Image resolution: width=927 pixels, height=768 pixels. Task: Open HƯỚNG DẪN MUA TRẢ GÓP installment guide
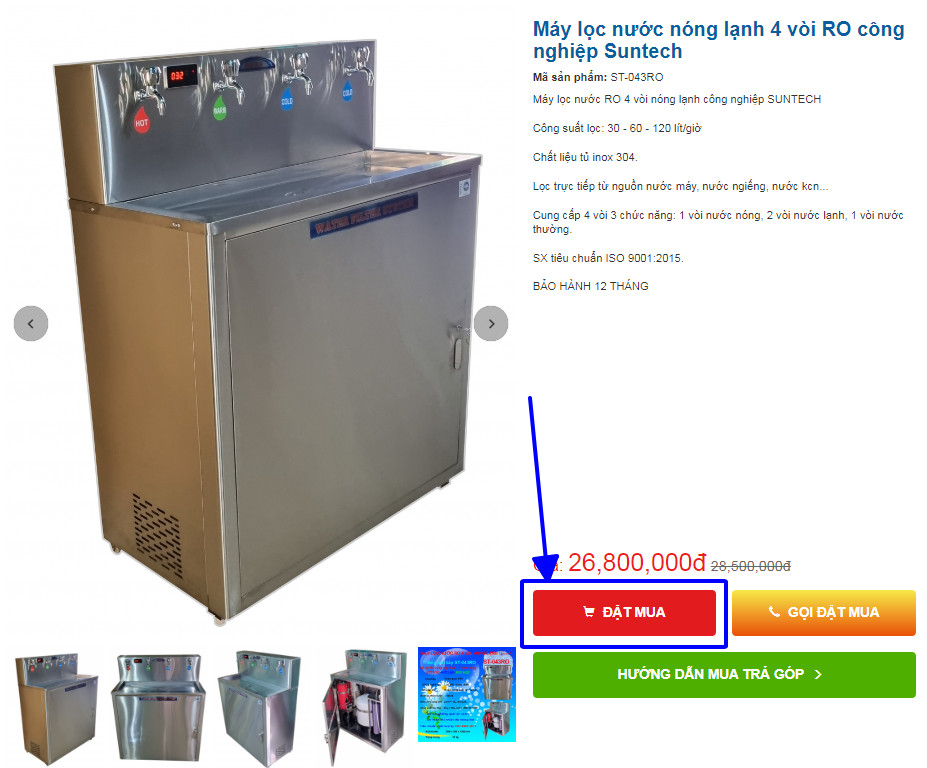pyautogui.click(x=724, y=675)
